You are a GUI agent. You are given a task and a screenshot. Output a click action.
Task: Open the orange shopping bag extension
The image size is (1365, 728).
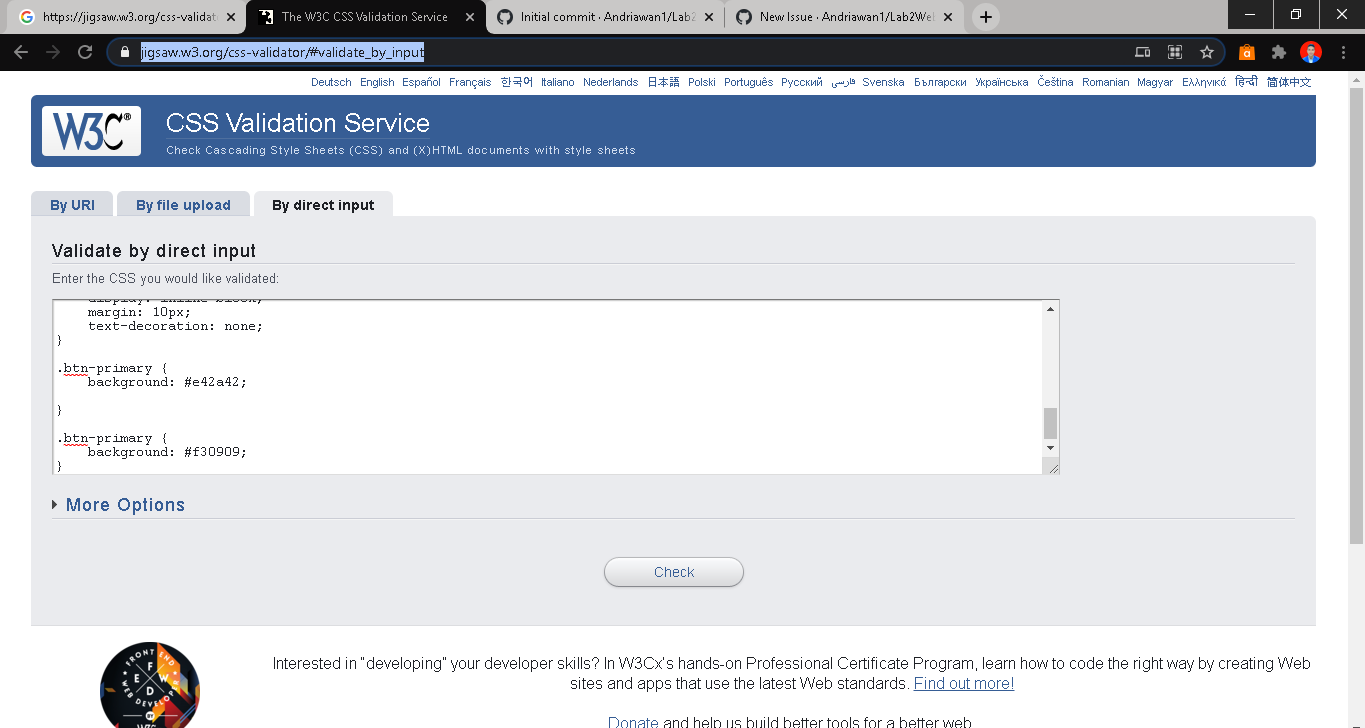coord(1246,52)
